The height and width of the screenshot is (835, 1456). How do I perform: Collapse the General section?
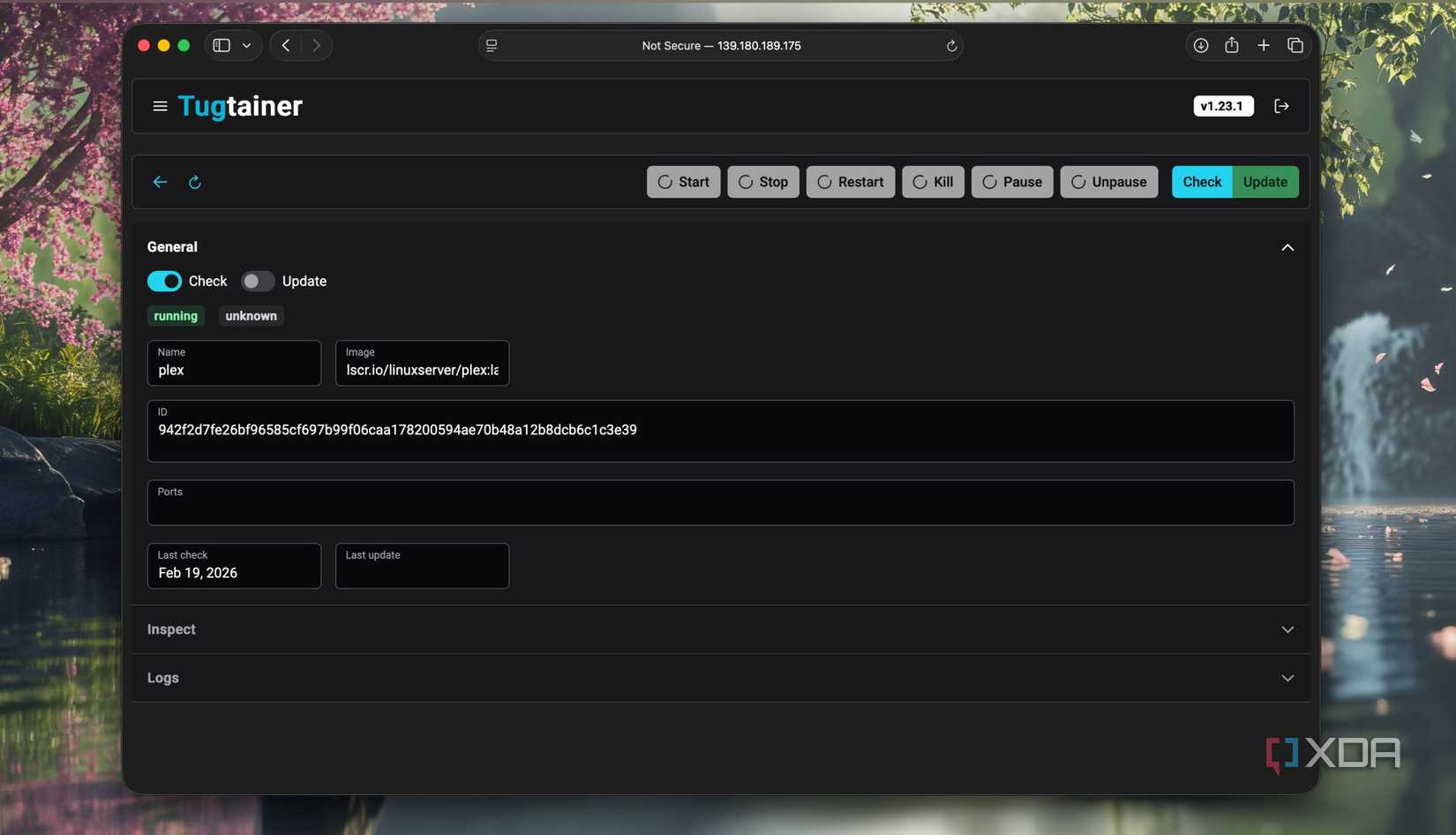[x=1287, y=247]
